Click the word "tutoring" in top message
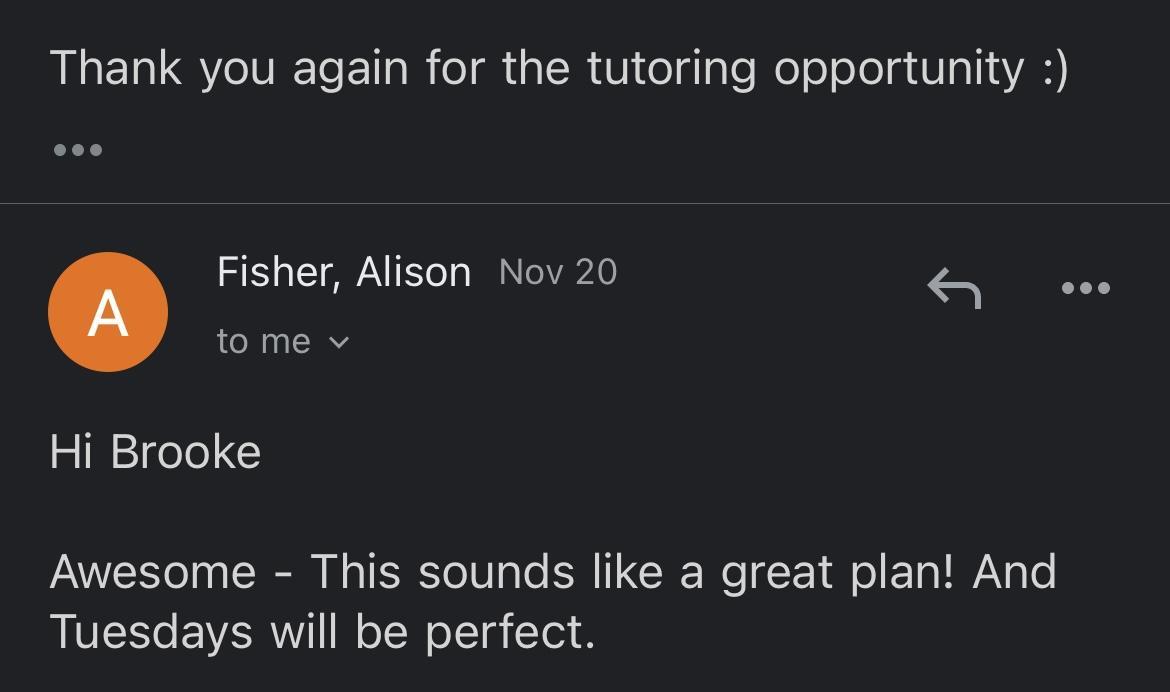This screenshot has width=1170, height=692. (670, 68)
